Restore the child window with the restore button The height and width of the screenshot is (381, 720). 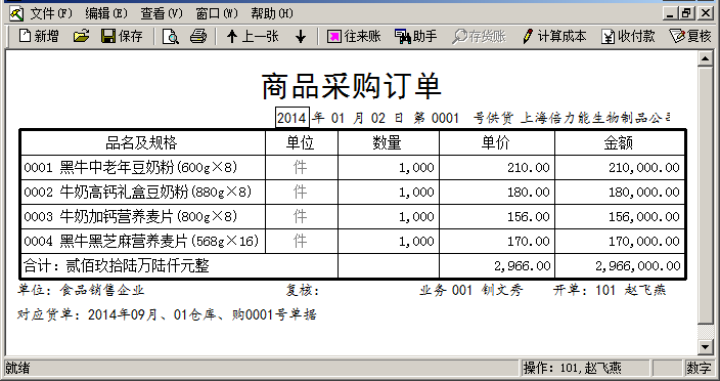tap(686, 14)
